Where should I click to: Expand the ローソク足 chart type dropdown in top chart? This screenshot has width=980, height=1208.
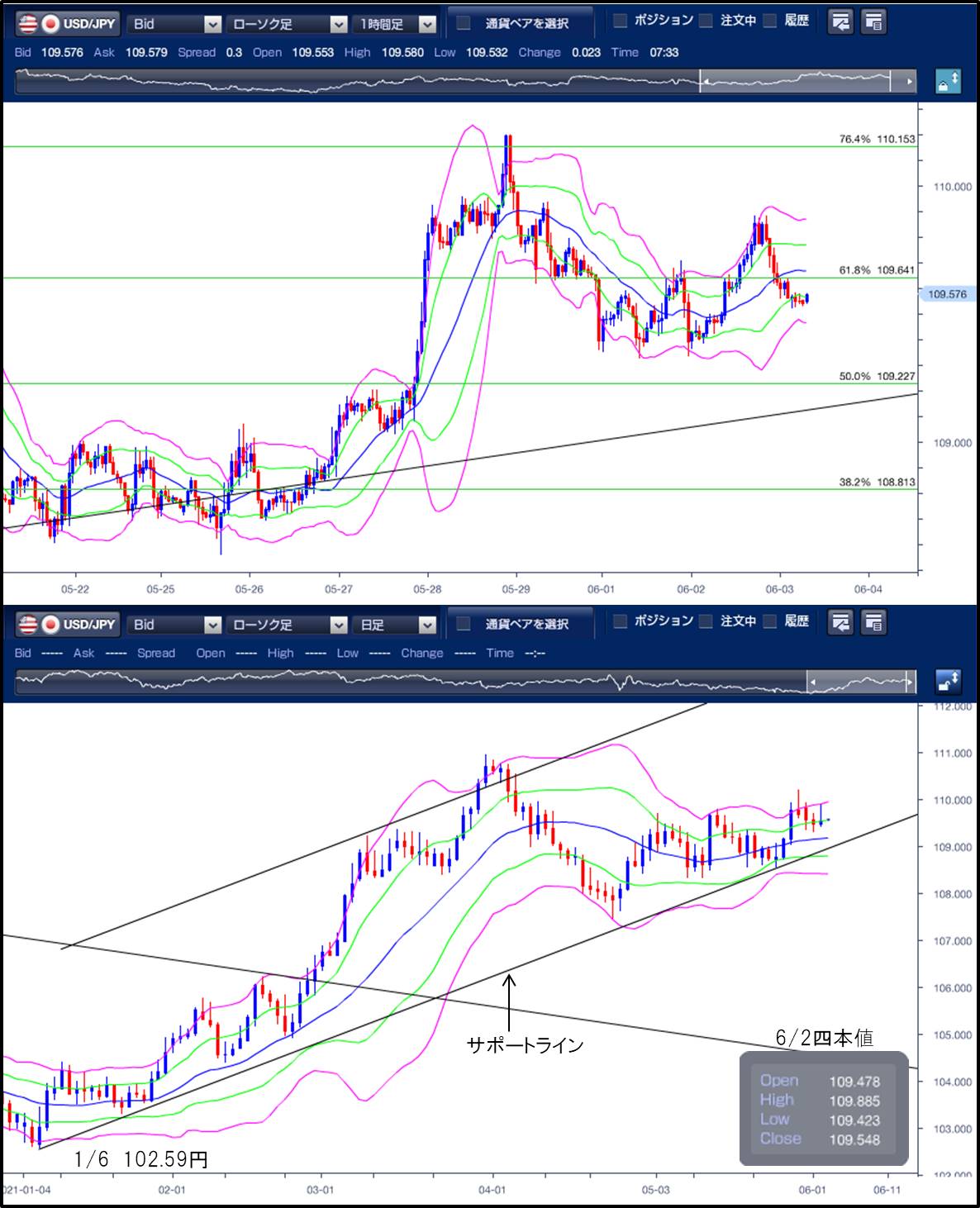pyautogui.click(x=286, y=24)
